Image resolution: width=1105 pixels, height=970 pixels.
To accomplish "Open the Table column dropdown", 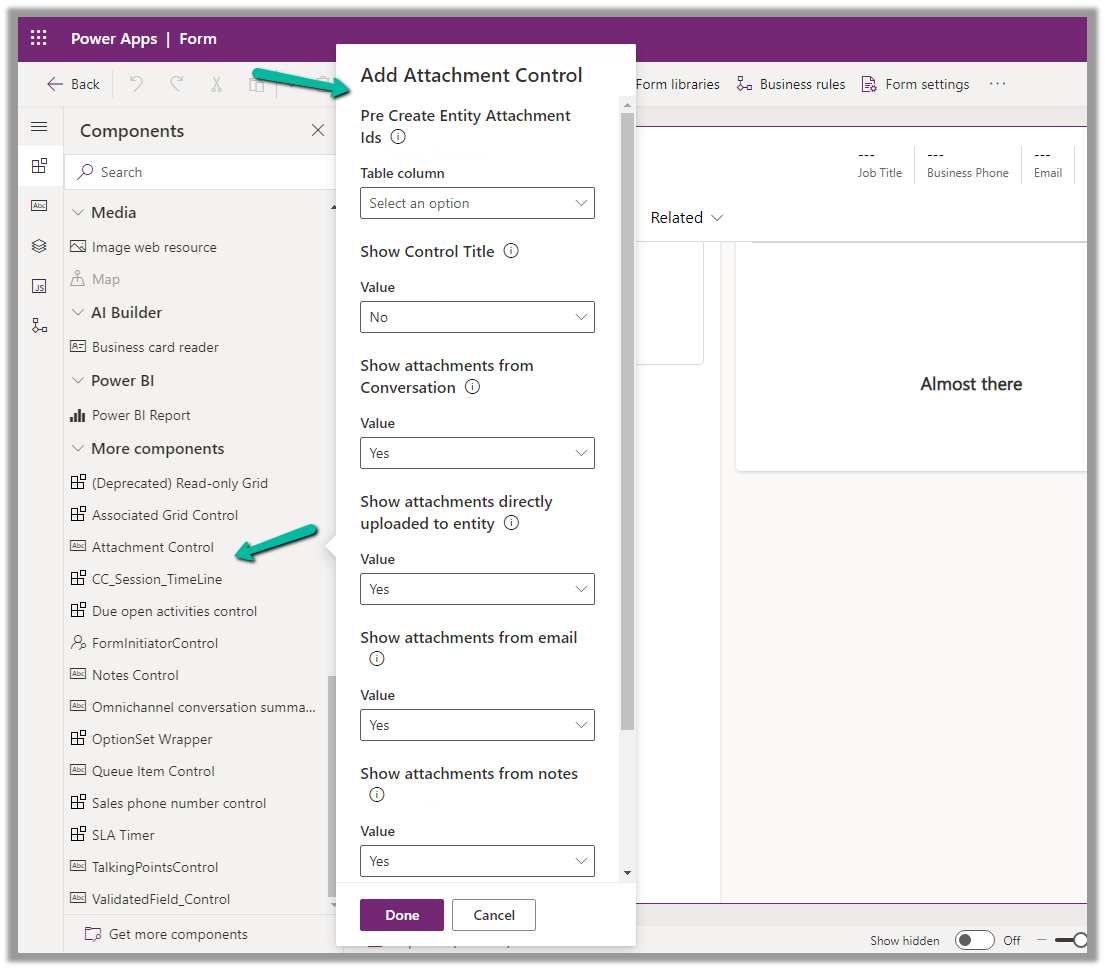I will tap(477, 203).
